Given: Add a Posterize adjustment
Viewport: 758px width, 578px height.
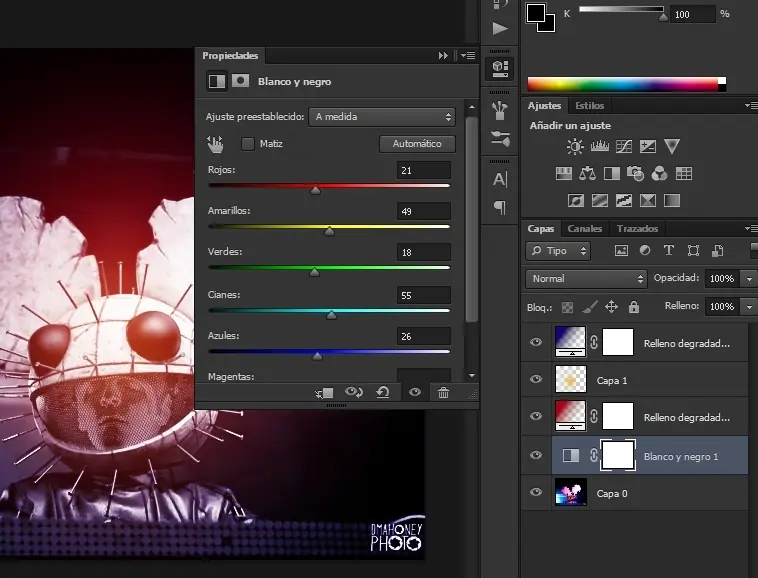Looking at the screenshot, I should click(x=599, y=201).
